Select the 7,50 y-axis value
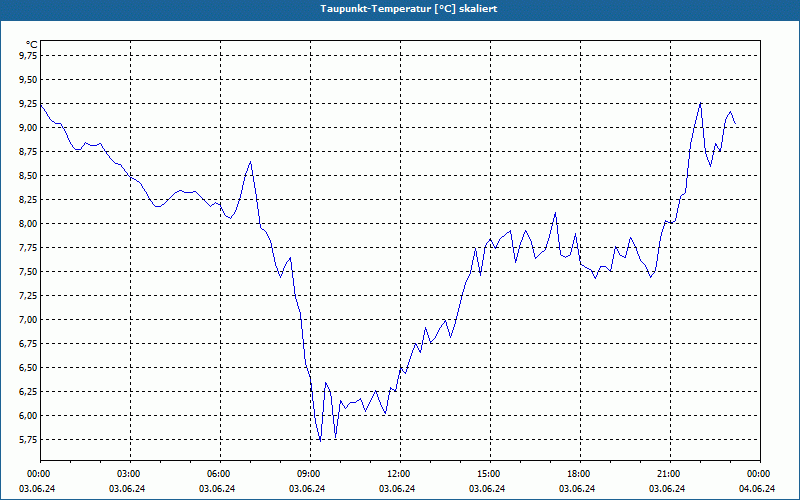This screenshot has height=500, width=800. (28, 271)
